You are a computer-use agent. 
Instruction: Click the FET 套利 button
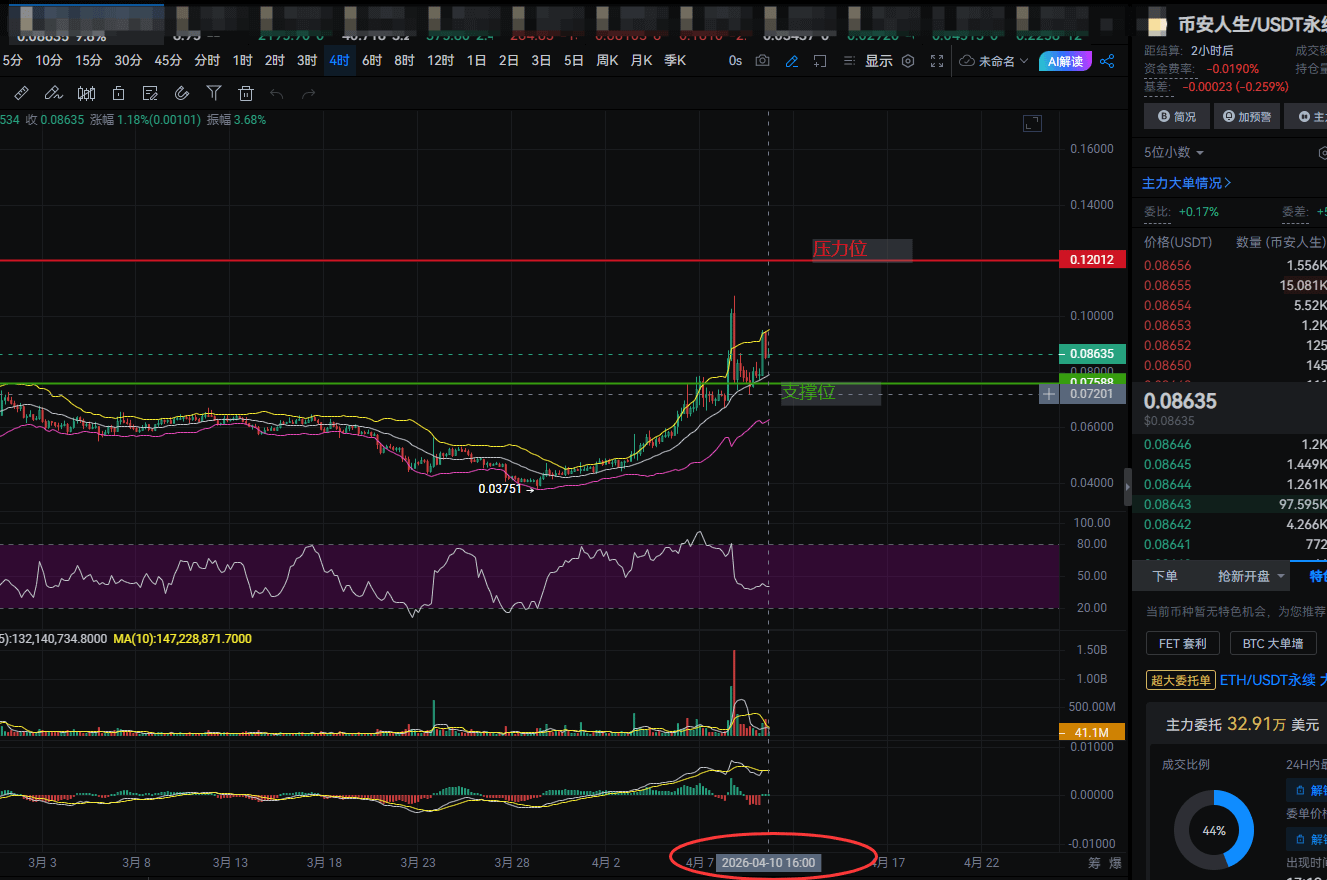click(x=1183, y=643)
